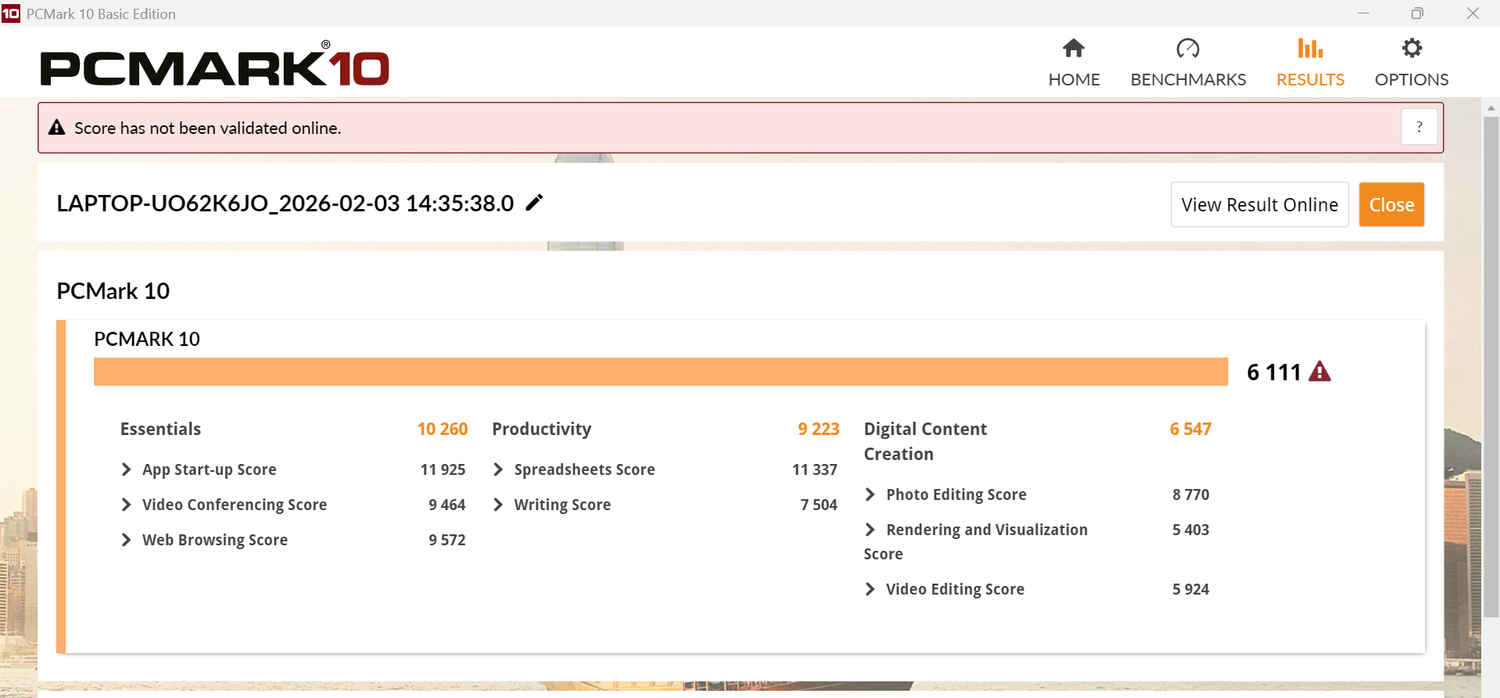The image size is (1500, 698).
Task: Open Options via the gear icon
Action: [x=1411, y=48]
